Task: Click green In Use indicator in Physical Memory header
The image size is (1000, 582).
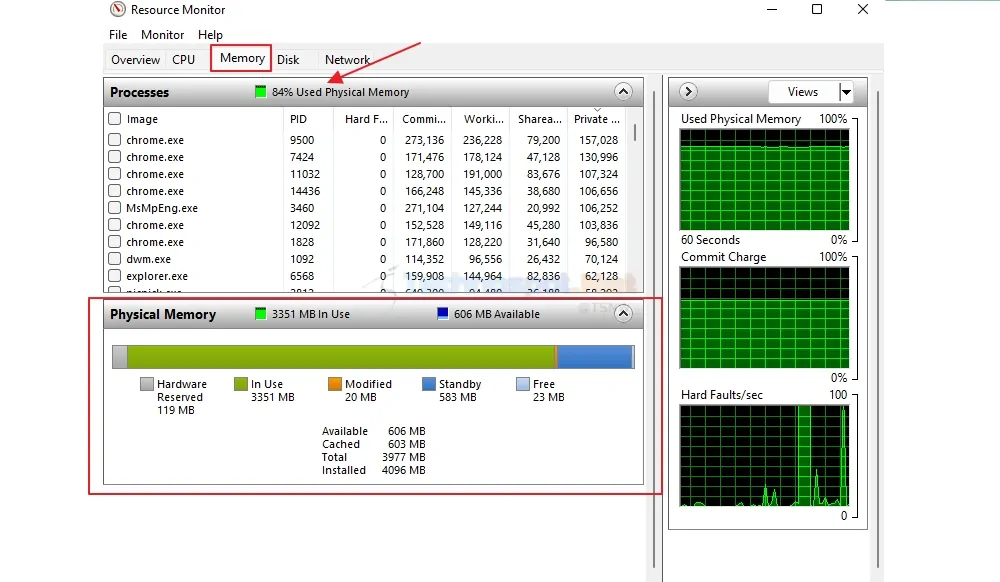Action: tap(260, 314)
